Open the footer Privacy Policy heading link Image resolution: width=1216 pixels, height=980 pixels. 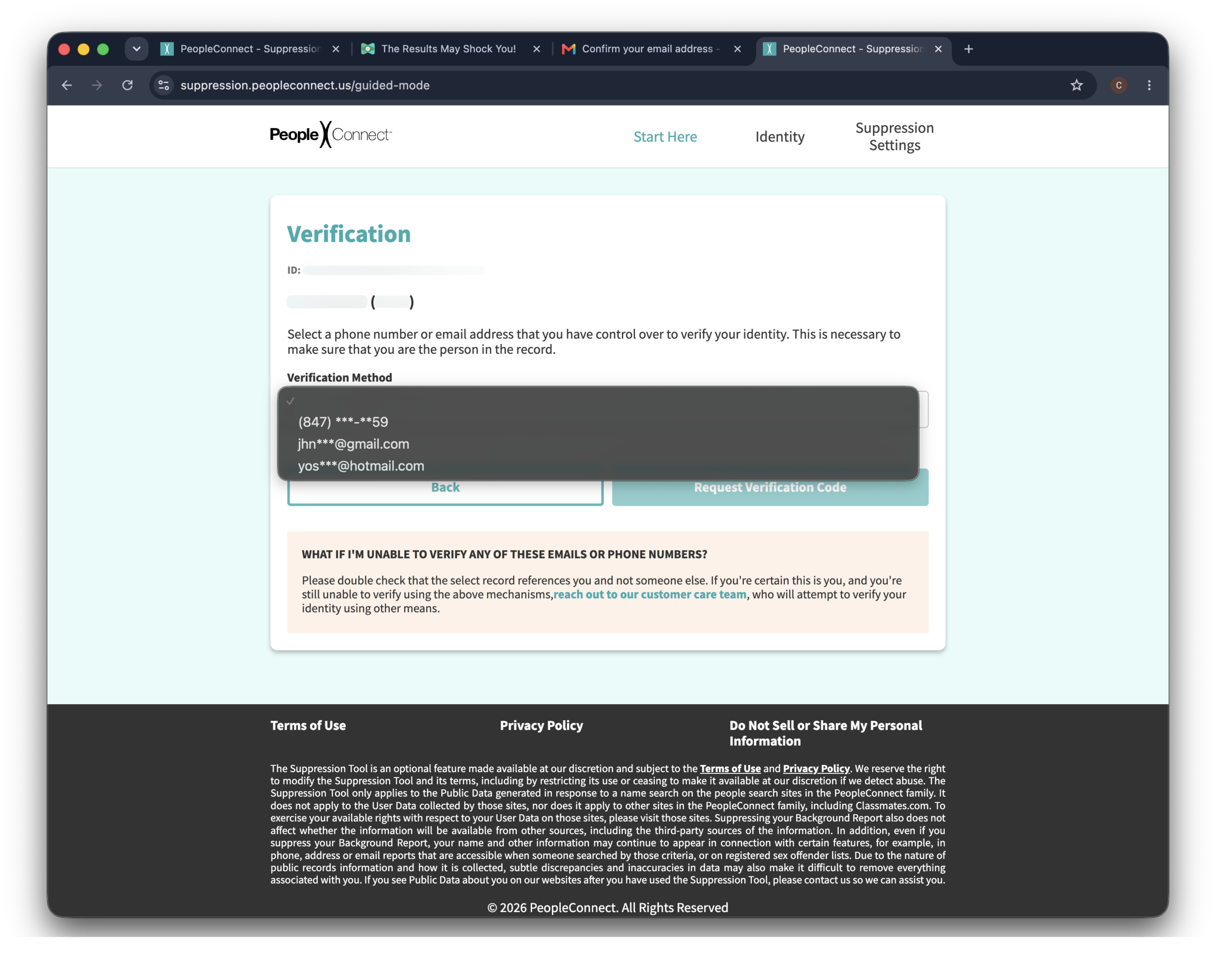tap(541, 726)
